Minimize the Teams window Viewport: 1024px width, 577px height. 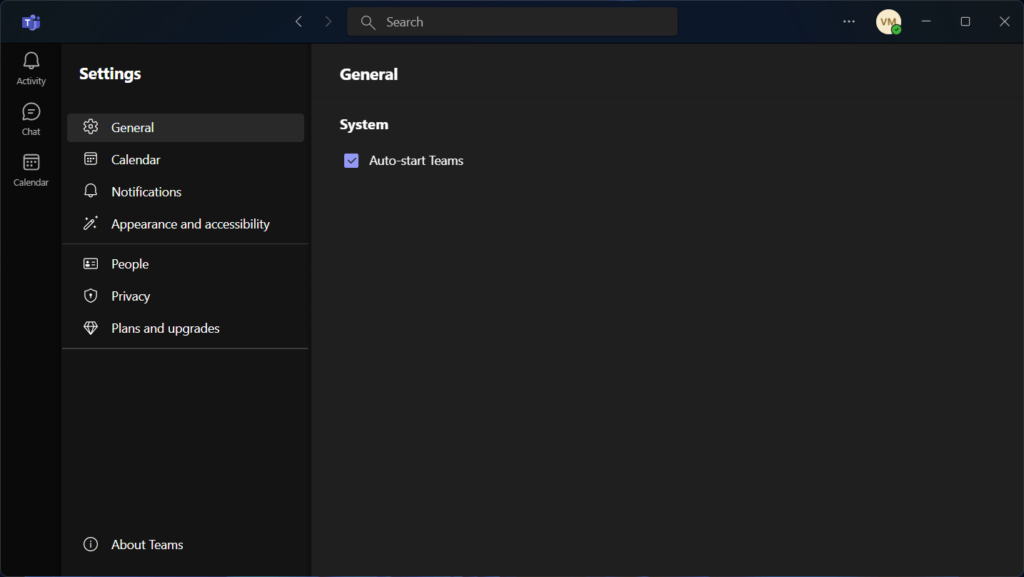click(925, 22)
